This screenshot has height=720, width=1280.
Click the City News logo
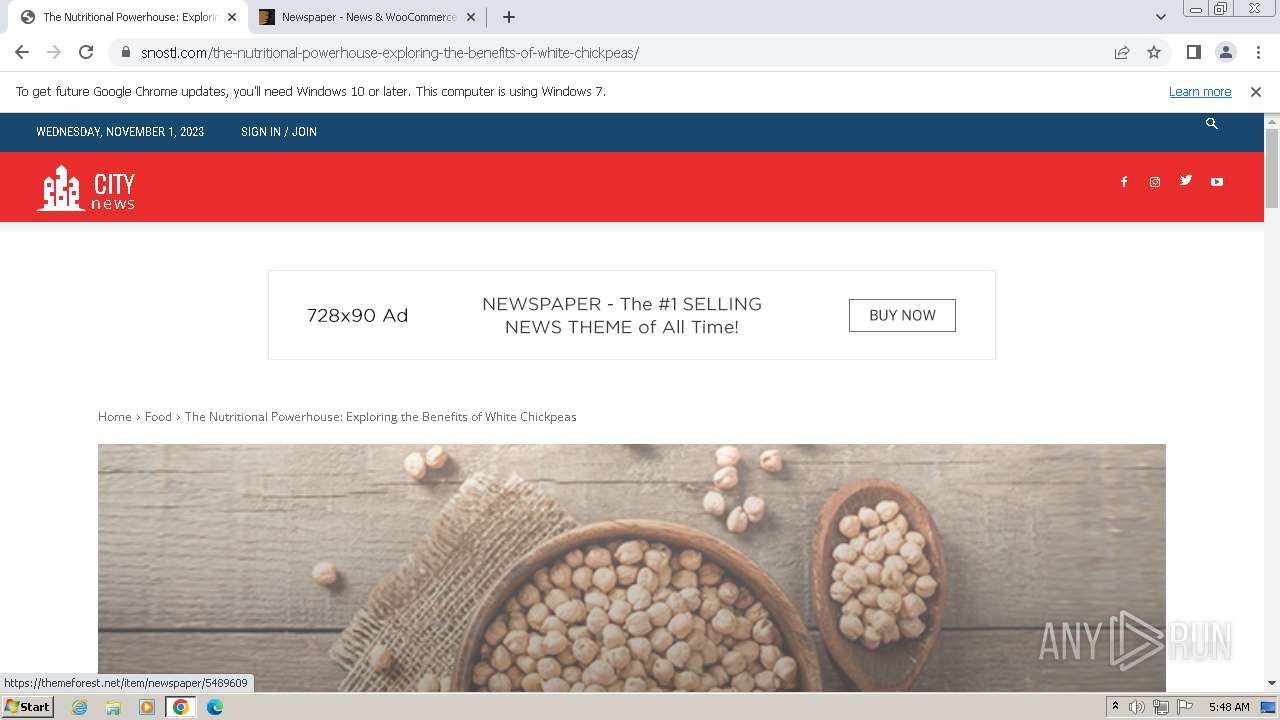click(86, 187)
